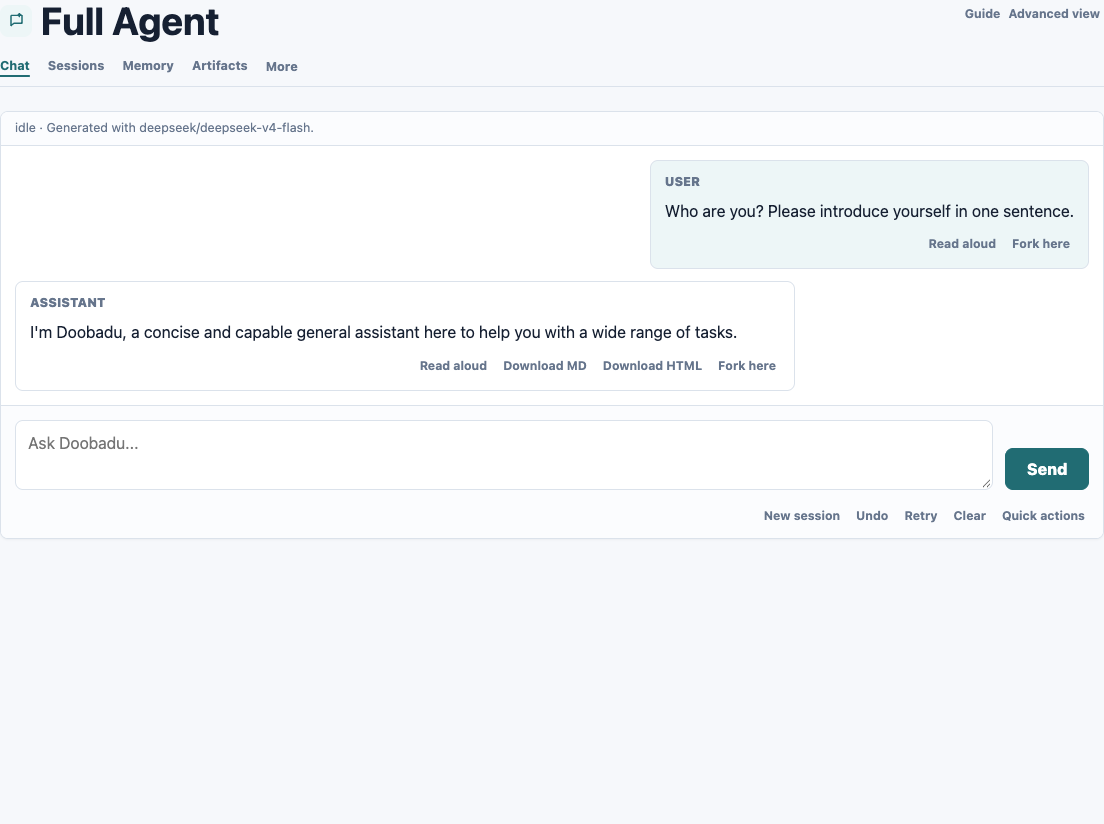Click the USER label in the message
Image resolution: width=1104 pixels, height=824 pixels.
click(682, 182)
